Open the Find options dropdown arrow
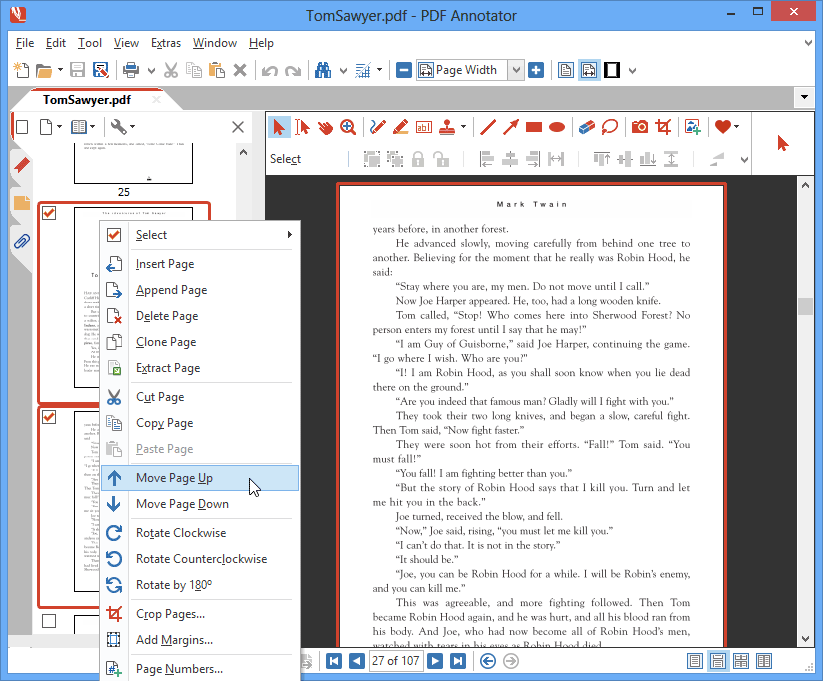 point(343,70)
